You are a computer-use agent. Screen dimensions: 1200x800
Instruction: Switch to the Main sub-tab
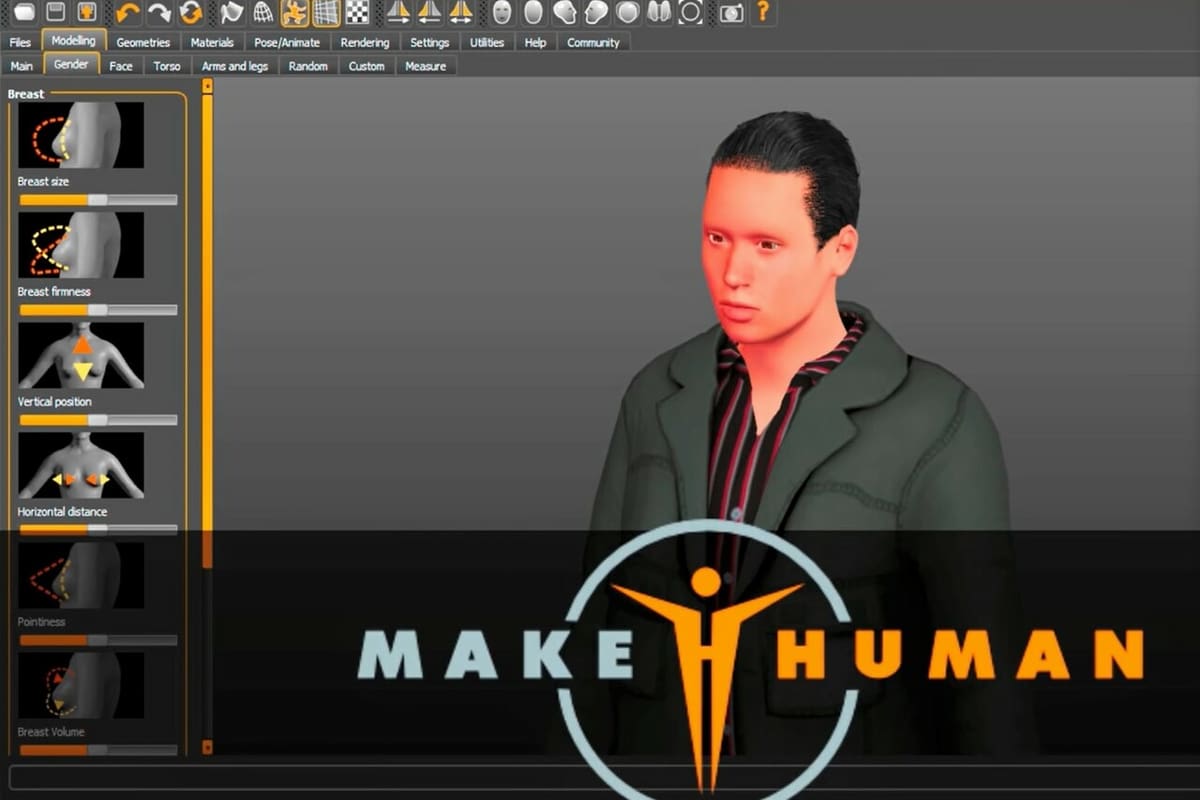point(22,66)
